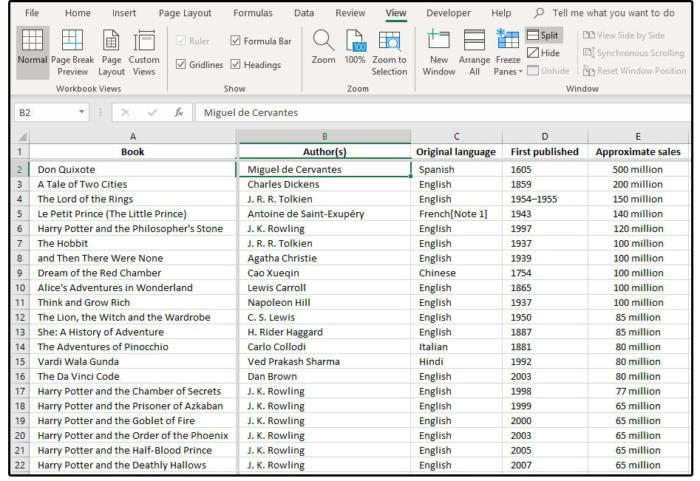Open the Data tab
This screenshot has height=481, width=700.
tap(304, 13)
